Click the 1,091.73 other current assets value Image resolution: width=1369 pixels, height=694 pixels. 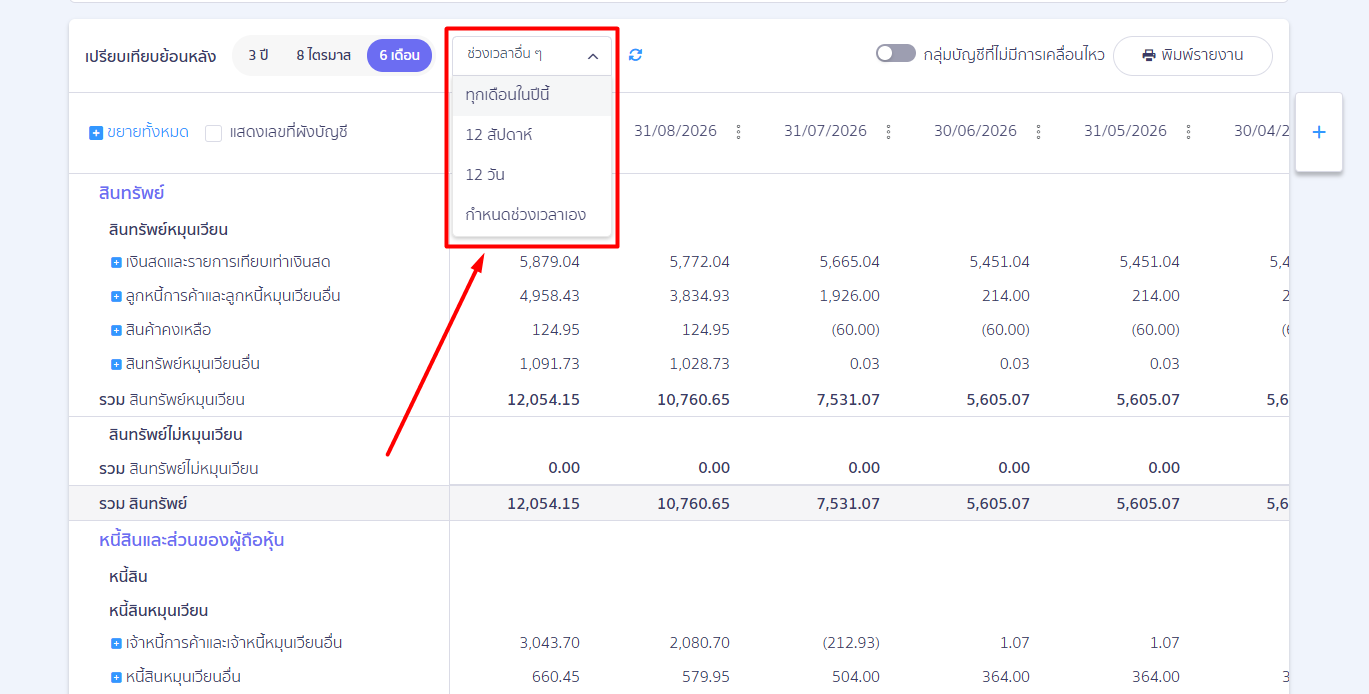[x=550, y=364]
